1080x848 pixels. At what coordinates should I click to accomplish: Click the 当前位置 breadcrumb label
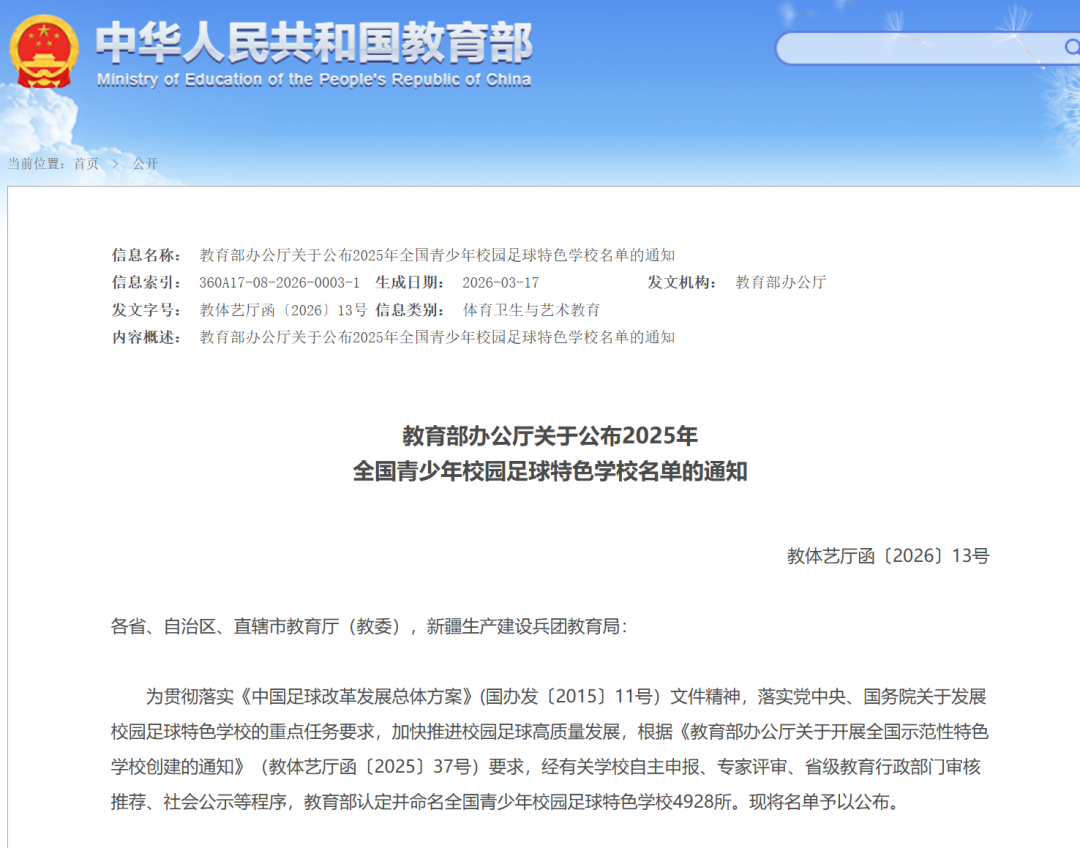pos(38,164)
